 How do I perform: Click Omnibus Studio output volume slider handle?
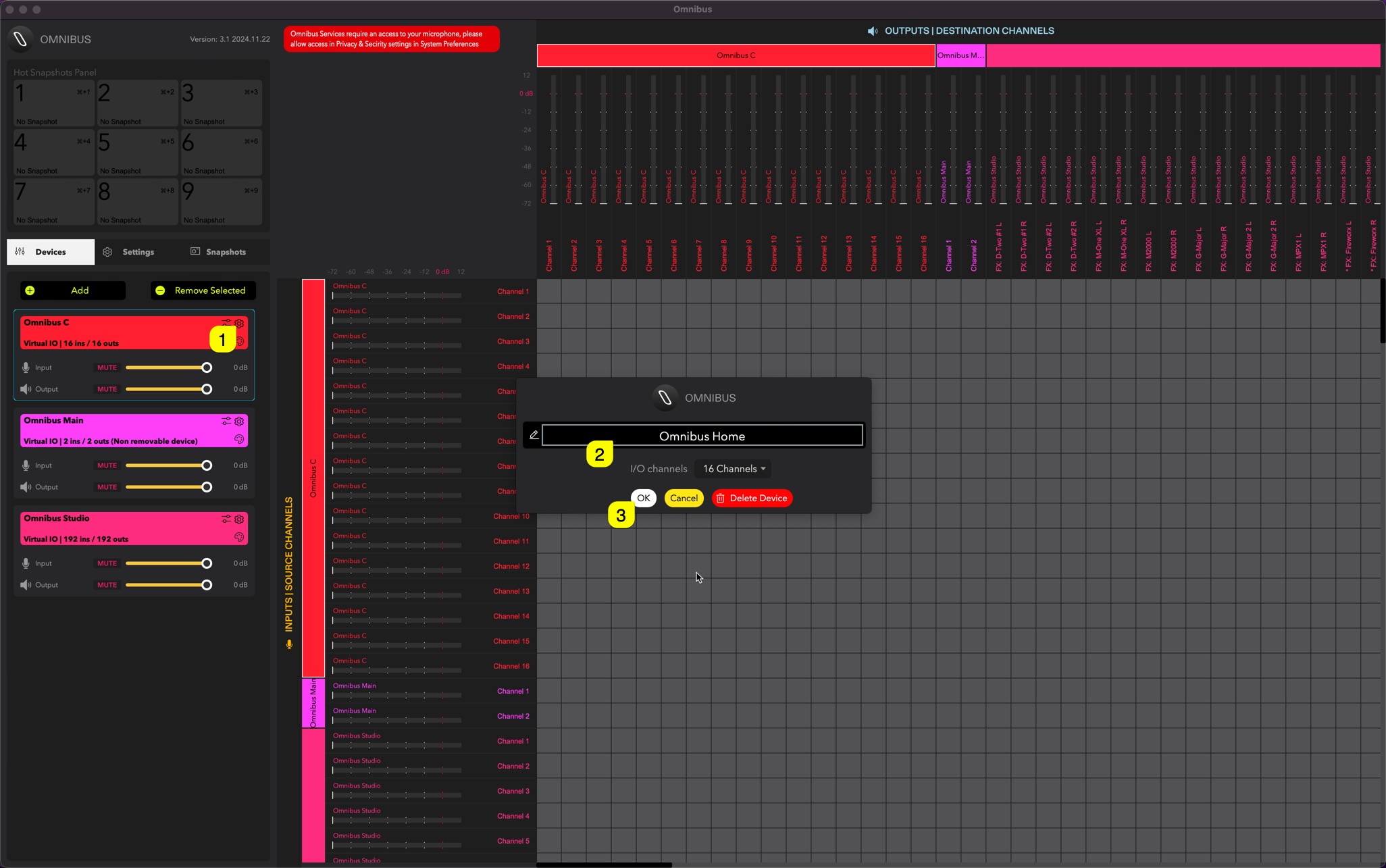click(207, 585)
